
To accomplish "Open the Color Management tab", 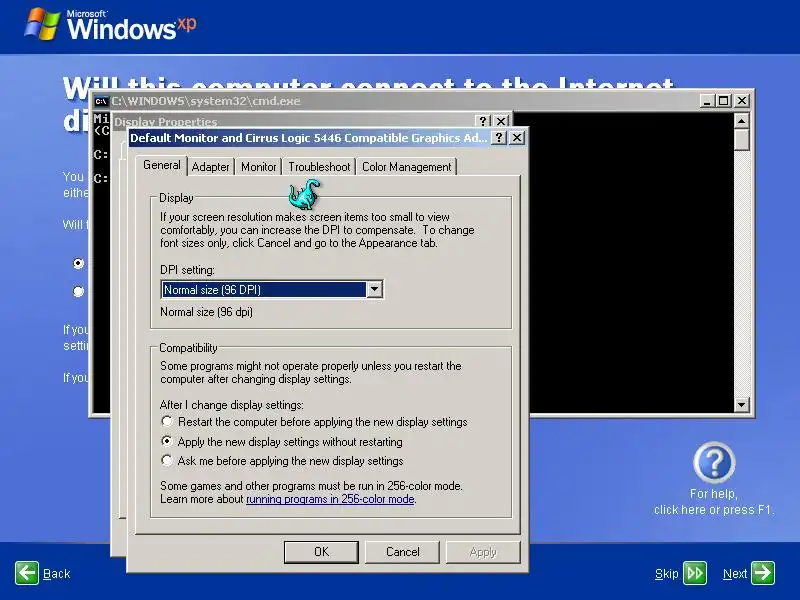I will (x=406, y=167).
